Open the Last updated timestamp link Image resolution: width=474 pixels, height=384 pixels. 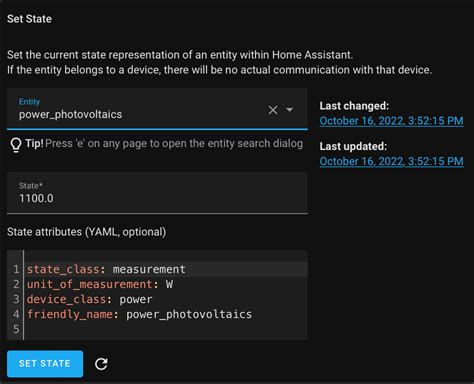(391, 161)
